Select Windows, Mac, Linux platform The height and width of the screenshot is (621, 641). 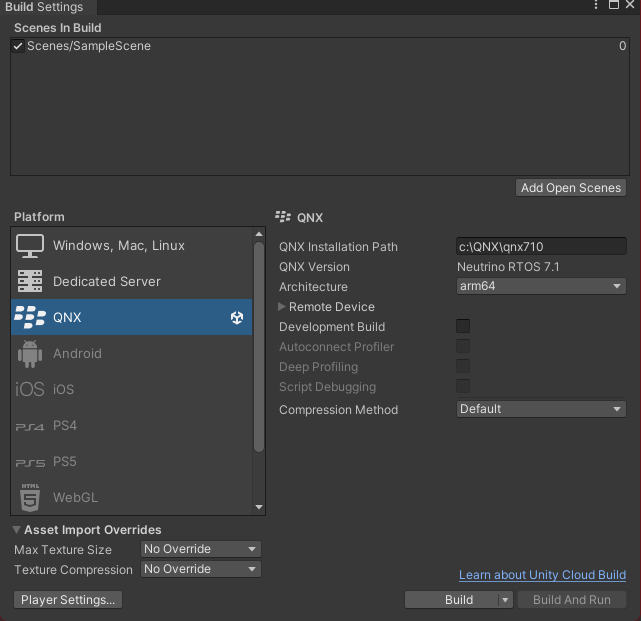click(132, 246)
